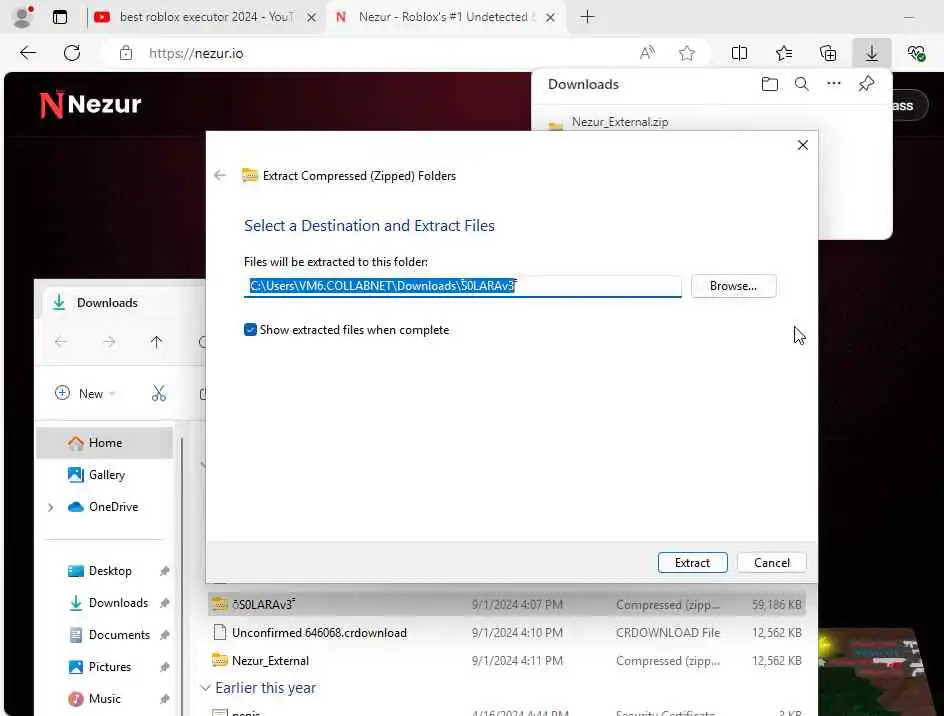Toggle split screen in browser toolbar
Screen dimensions: 944x716
coord(739,53)
